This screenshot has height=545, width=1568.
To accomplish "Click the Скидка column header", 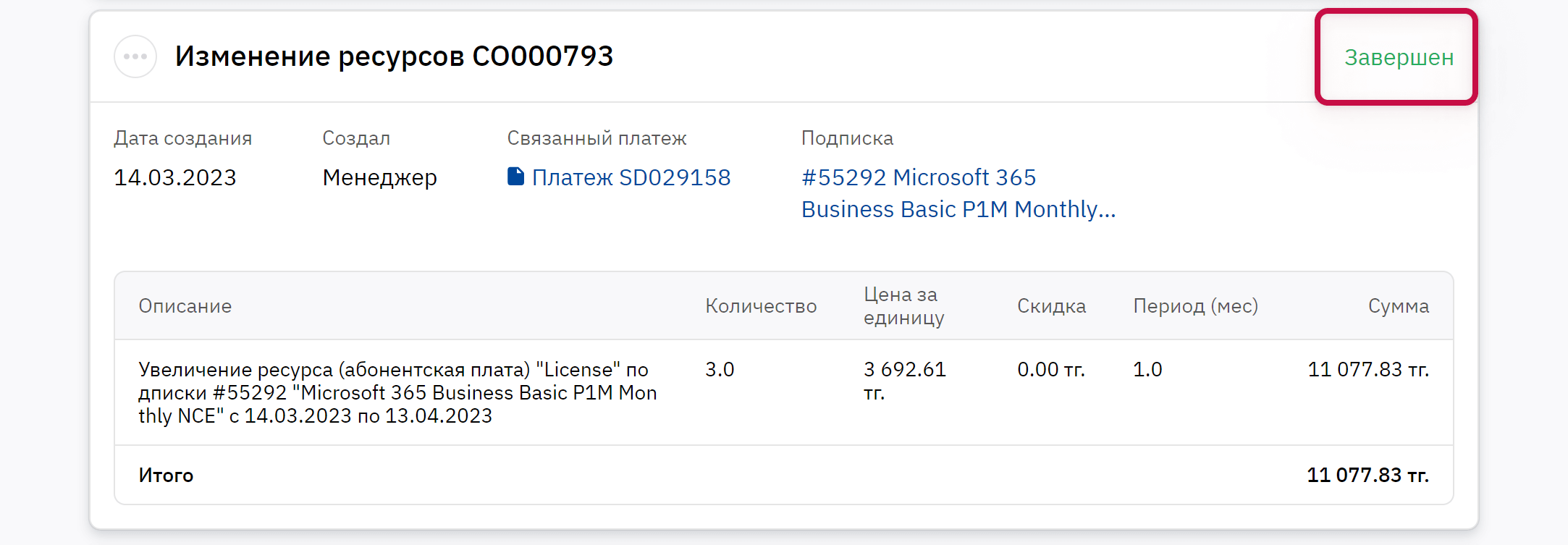I will click(x=1051, y=306).
